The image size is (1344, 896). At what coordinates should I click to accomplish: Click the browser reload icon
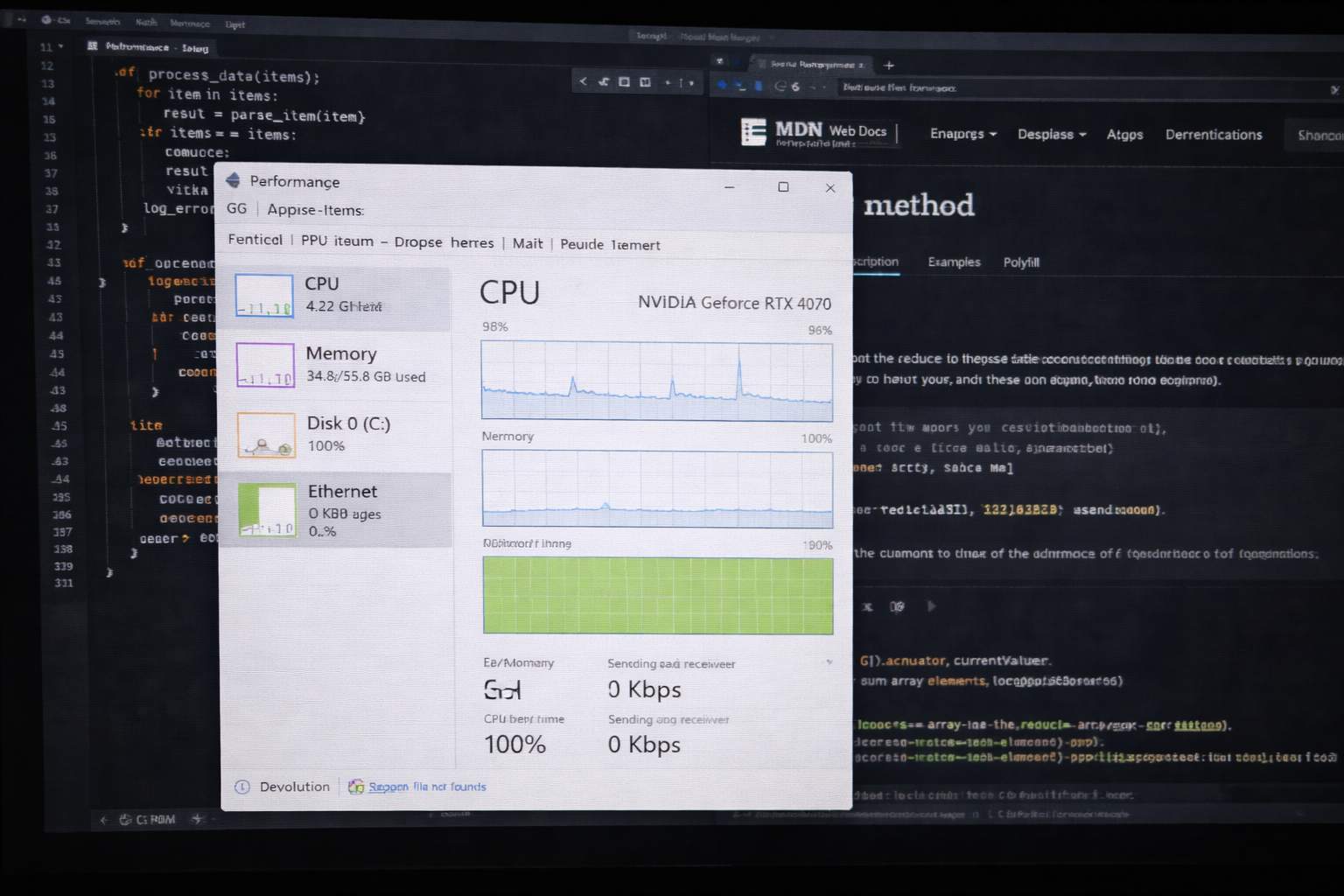[780, 87]
